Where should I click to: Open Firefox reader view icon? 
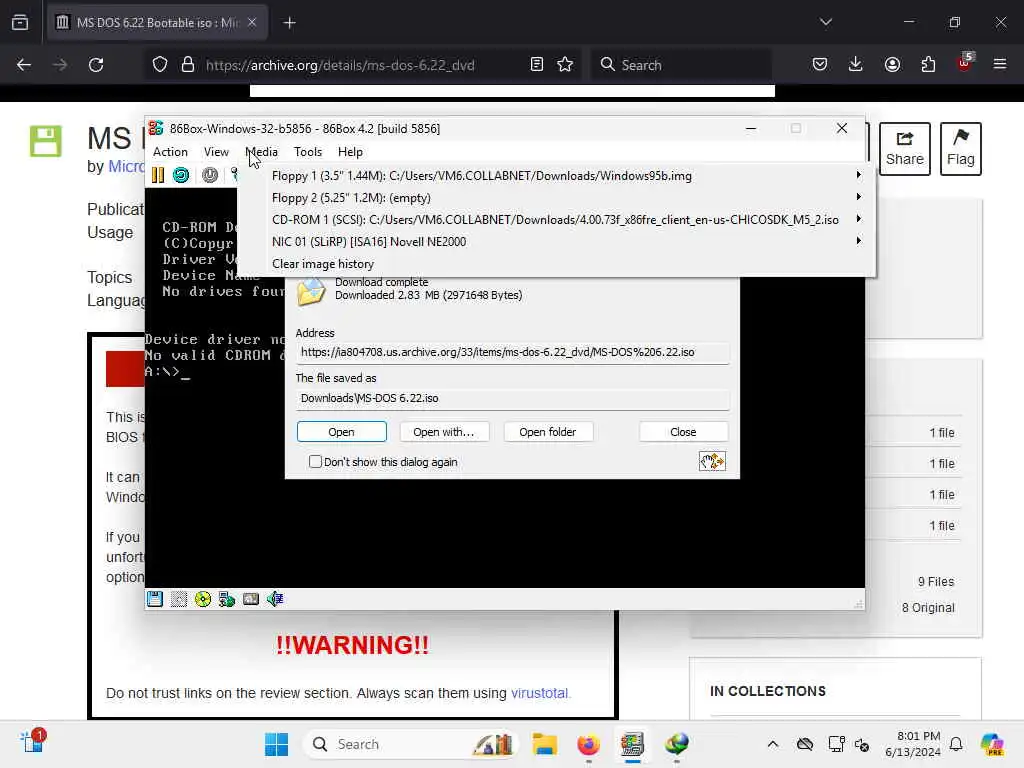[537, 65]
